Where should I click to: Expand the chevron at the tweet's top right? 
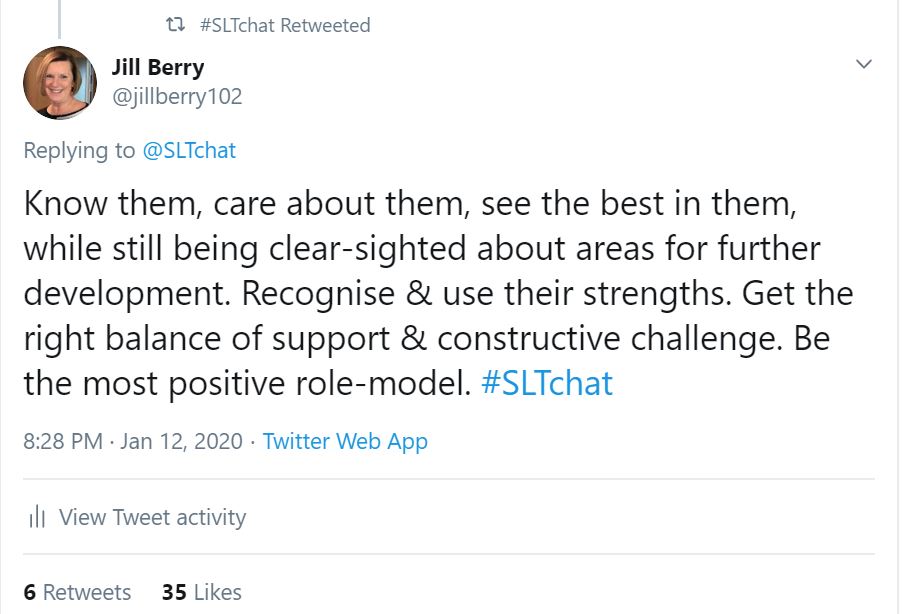tap(862, 62)
